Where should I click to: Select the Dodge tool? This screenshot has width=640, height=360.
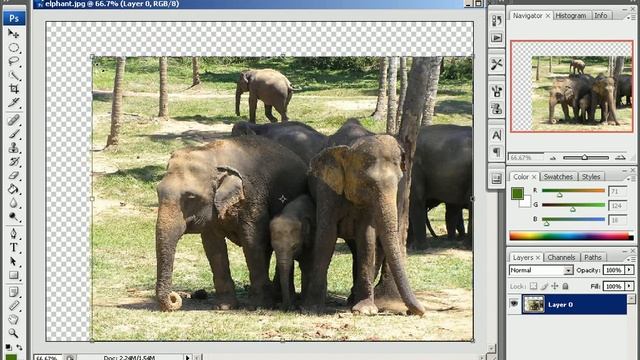[x=13, y=217]
